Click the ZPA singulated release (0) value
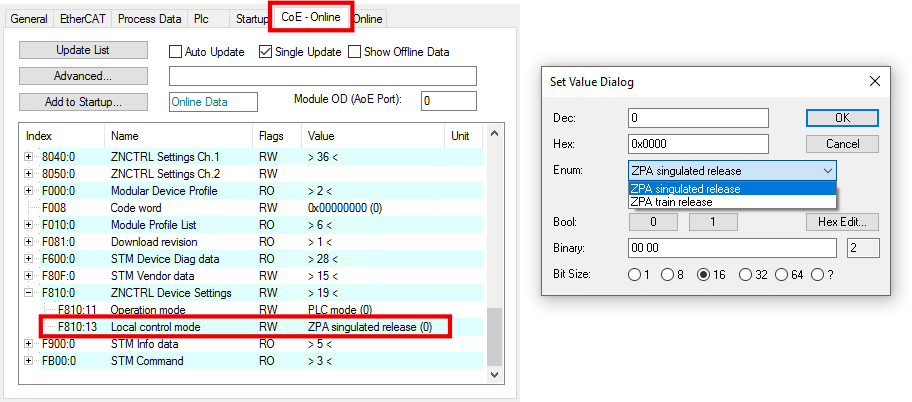Viewport: 912px width, 402px height. click(370, 327)
